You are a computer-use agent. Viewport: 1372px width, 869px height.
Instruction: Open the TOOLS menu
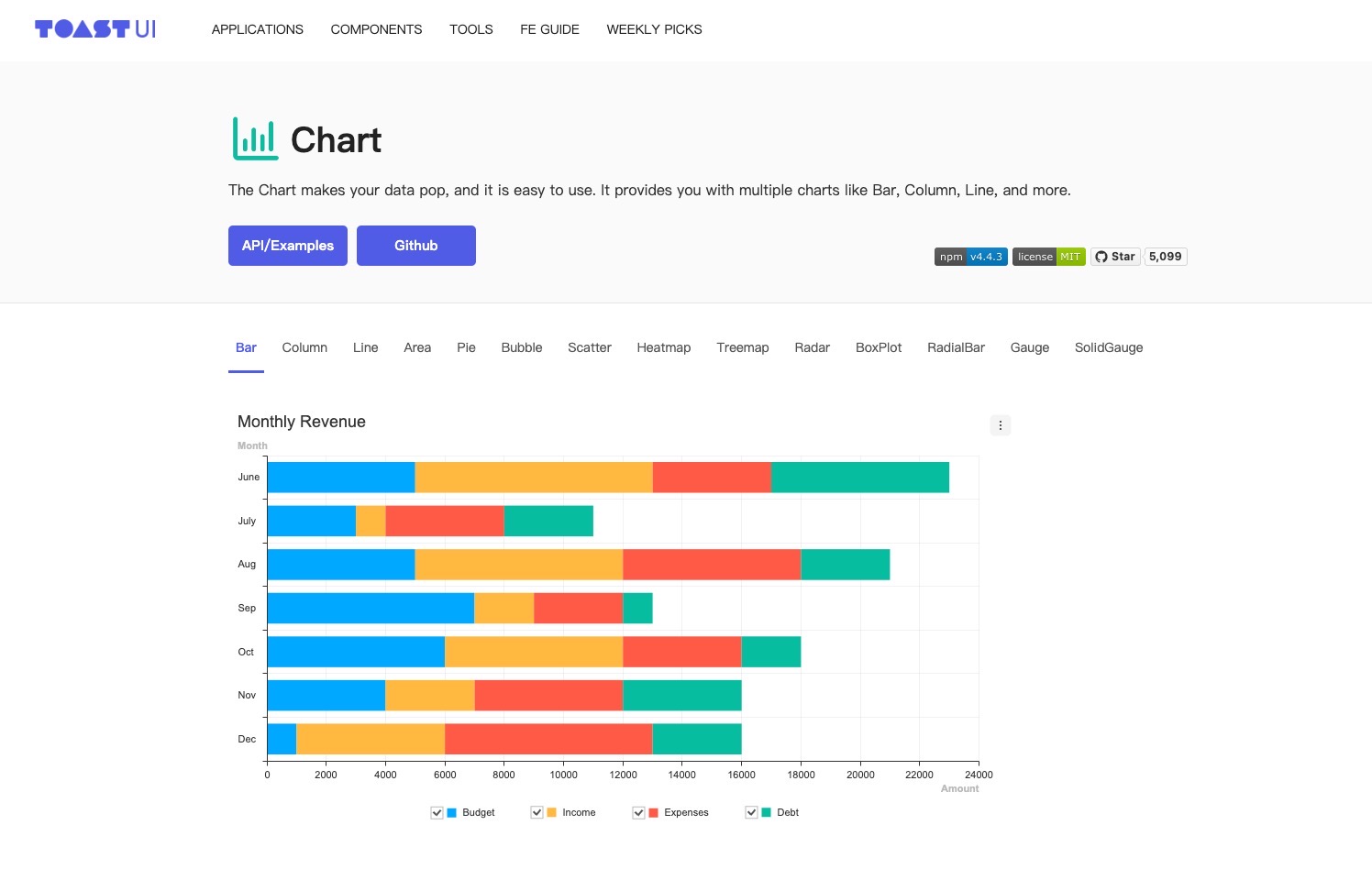click(x=471, y=29)
